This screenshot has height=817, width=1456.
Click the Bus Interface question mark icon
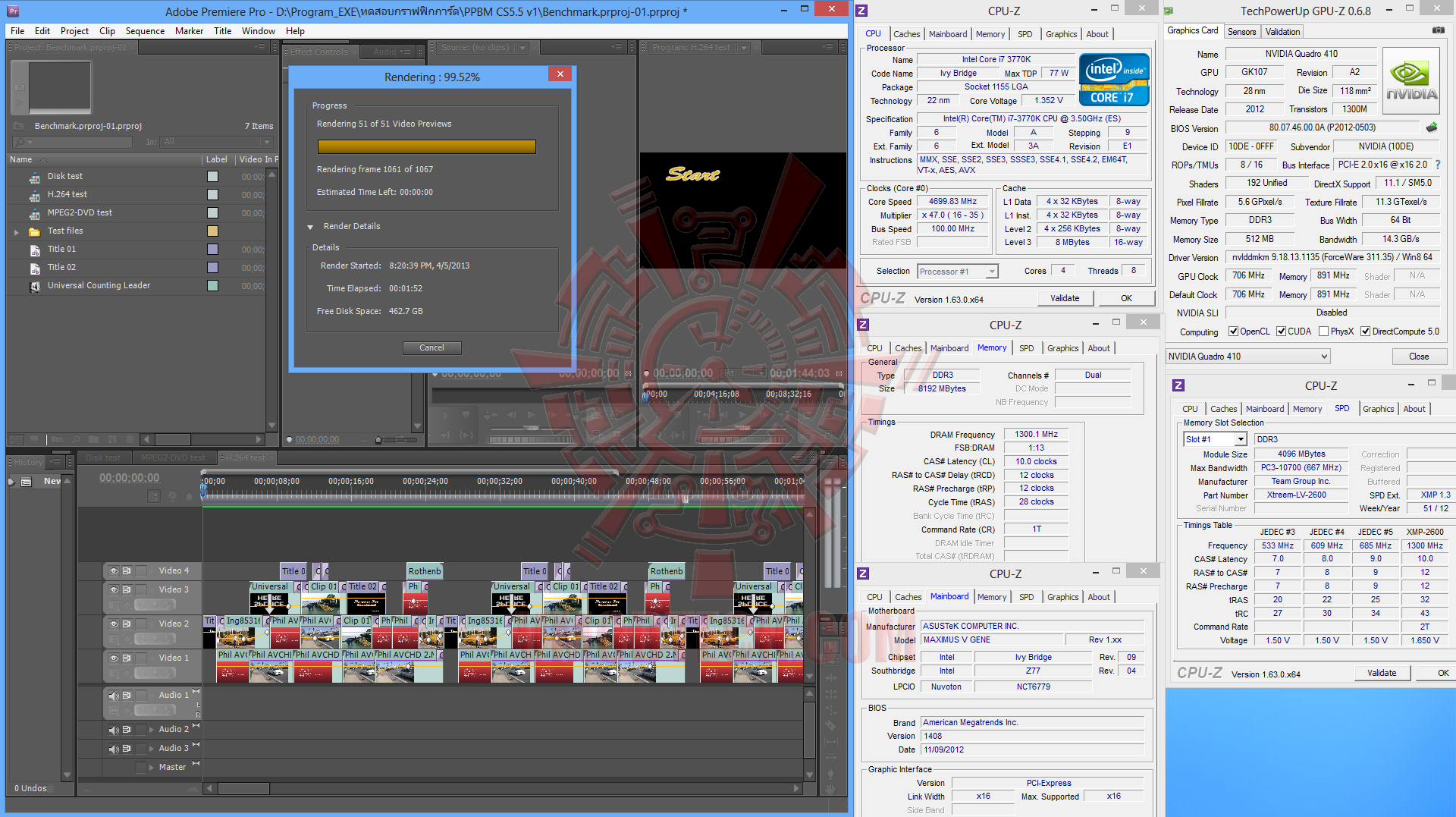pyautogui.click(x=1438, y=165)
